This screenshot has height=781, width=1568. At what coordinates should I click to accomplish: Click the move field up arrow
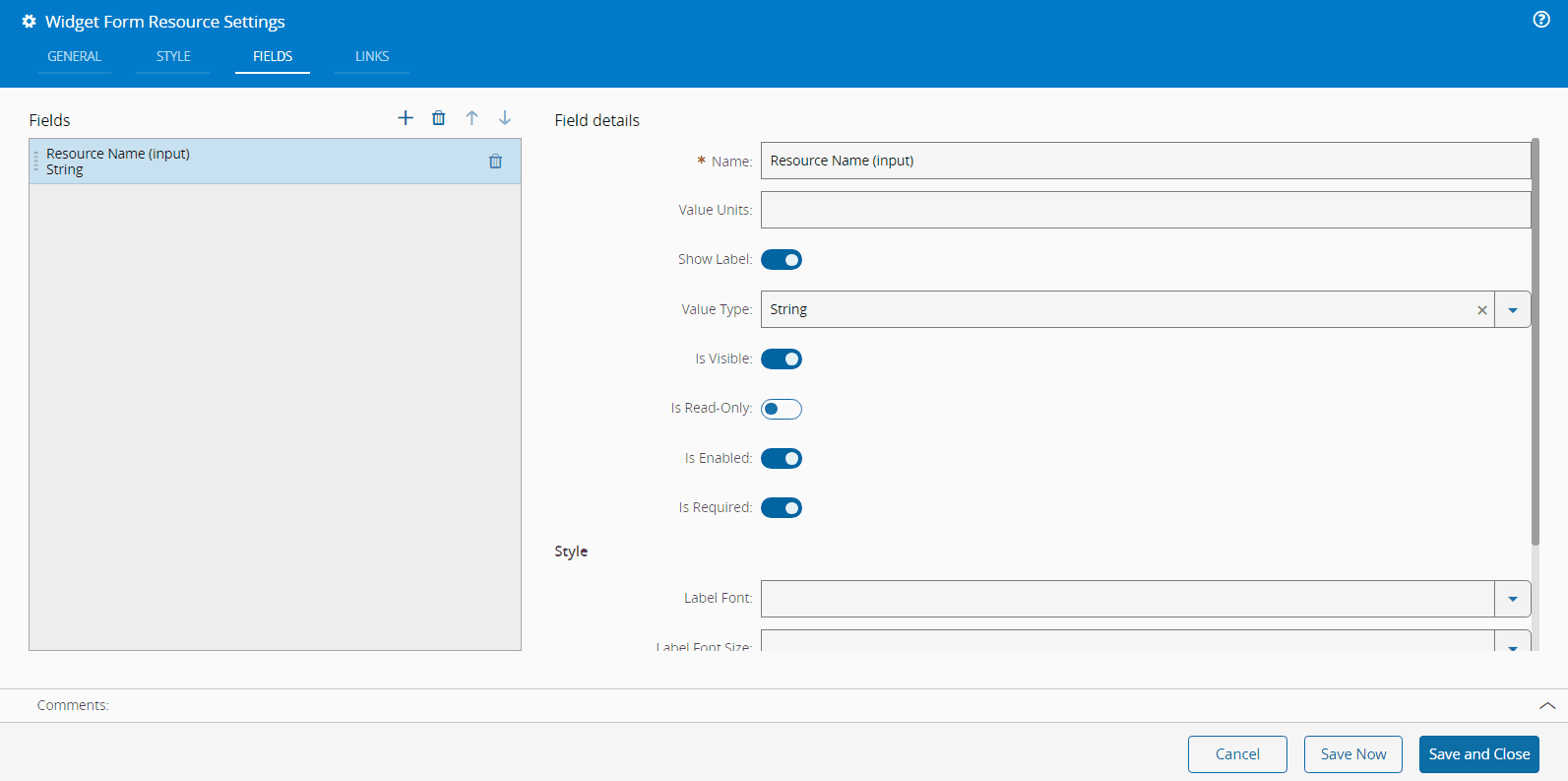[472, 118]
